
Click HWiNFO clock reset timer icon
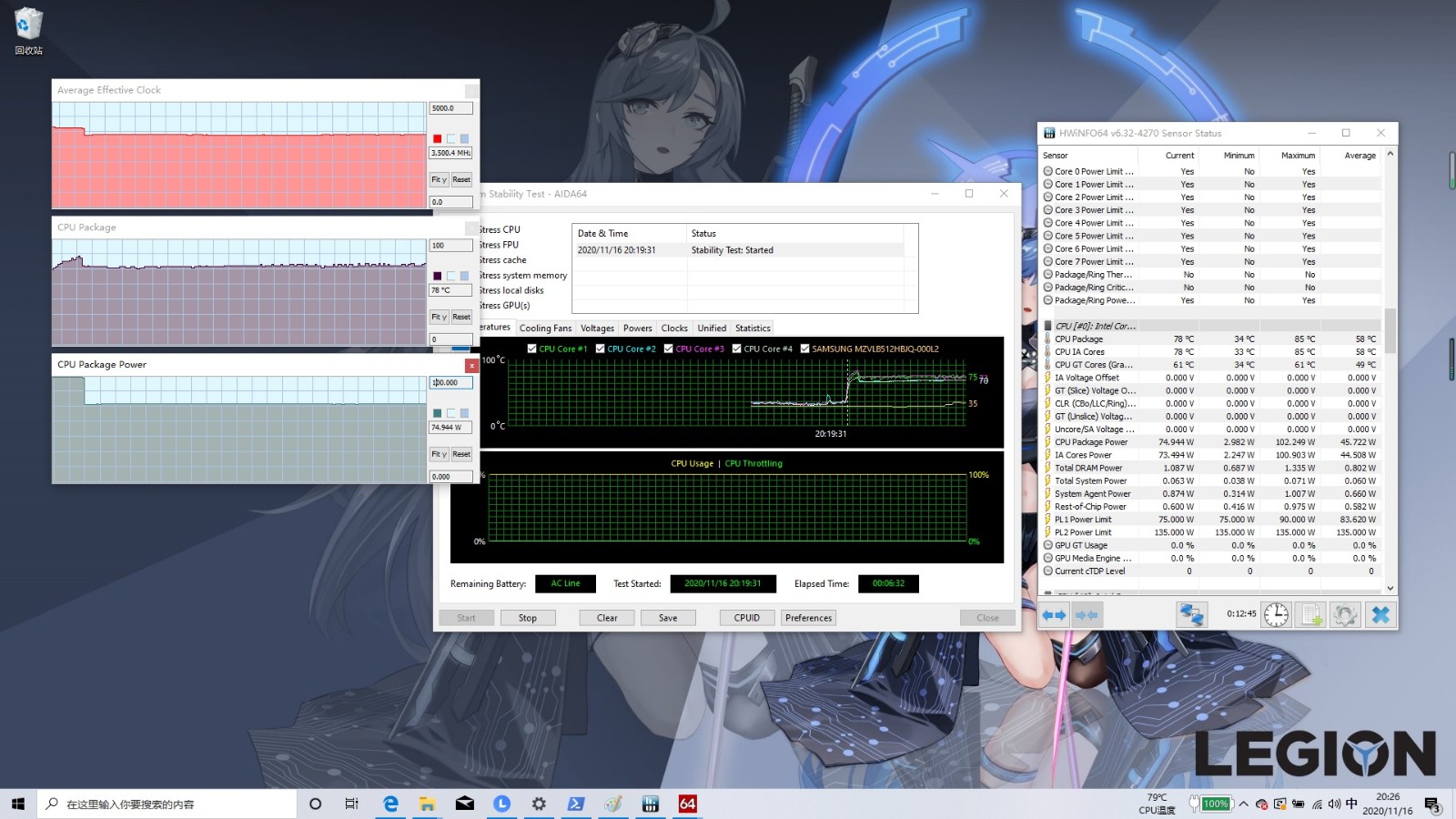point(1276,615)
